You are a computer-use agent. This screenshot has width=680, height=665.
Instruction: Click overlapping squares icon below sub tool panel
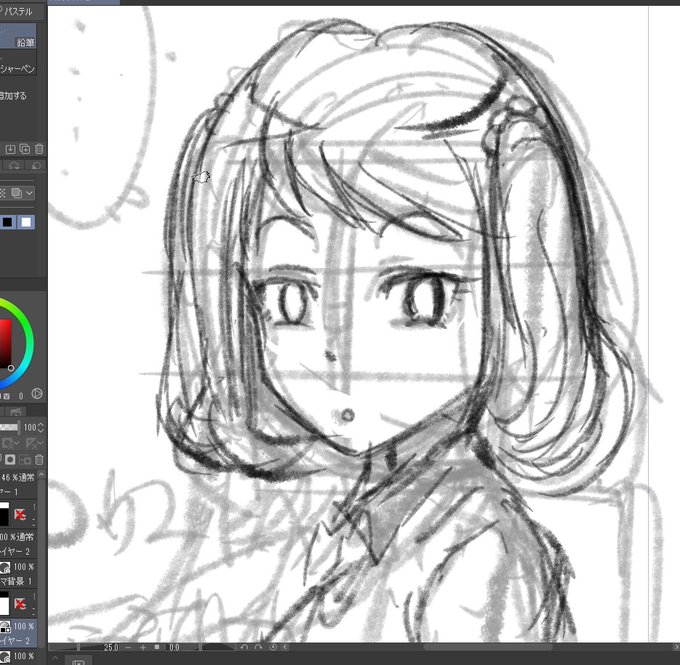click(16, 193)
